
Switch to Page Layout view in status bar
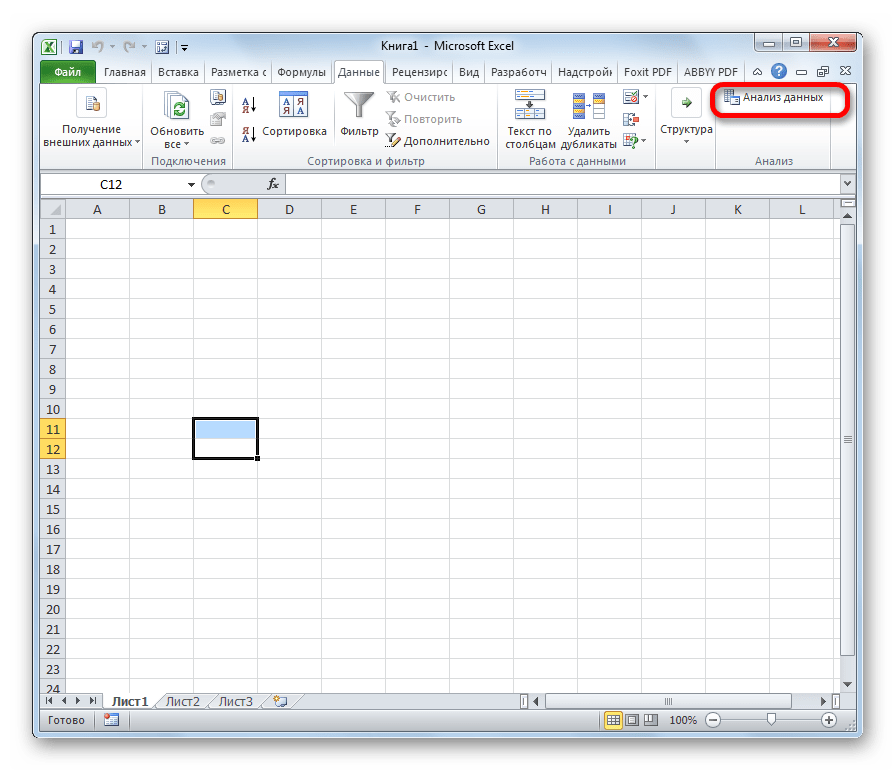pyautogui.click(x=632, y=720)
